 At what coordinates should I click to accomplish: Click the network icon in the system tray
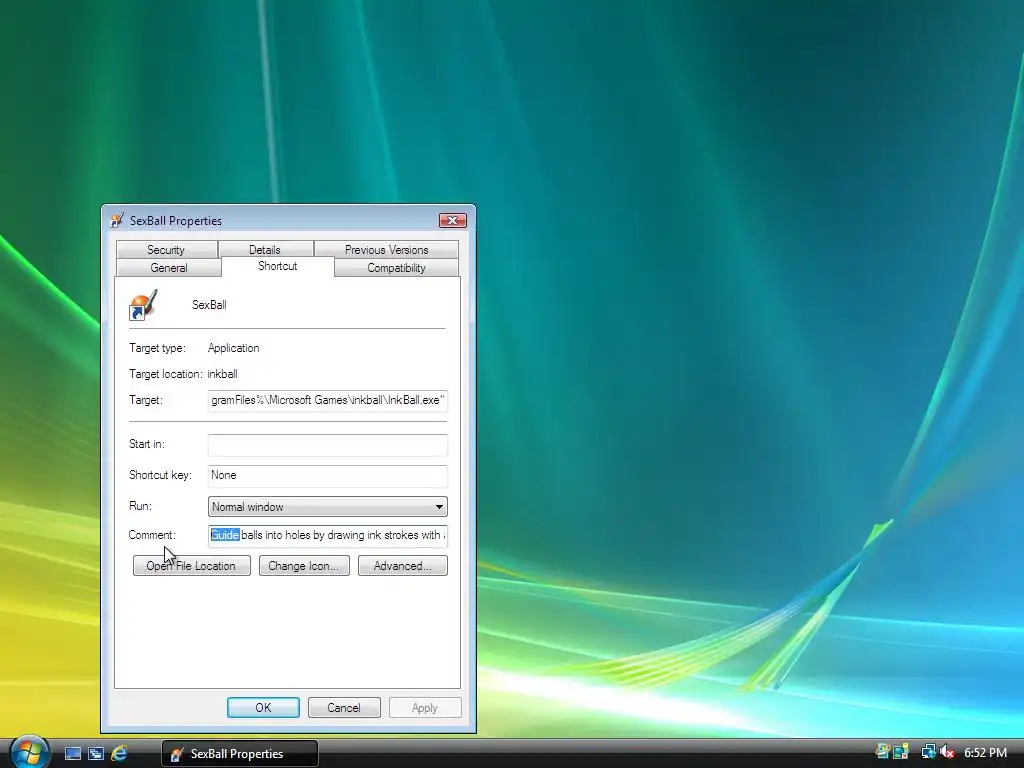coord(928,752)
